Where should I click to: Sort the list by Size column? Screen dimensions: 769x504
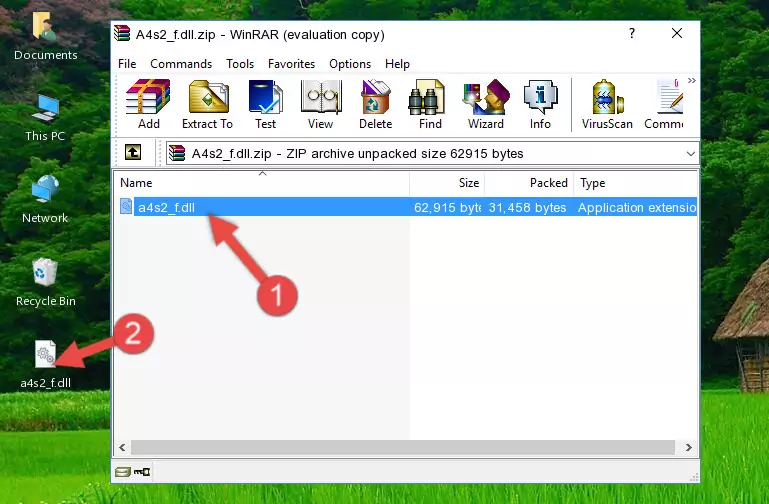pos(447,183)
